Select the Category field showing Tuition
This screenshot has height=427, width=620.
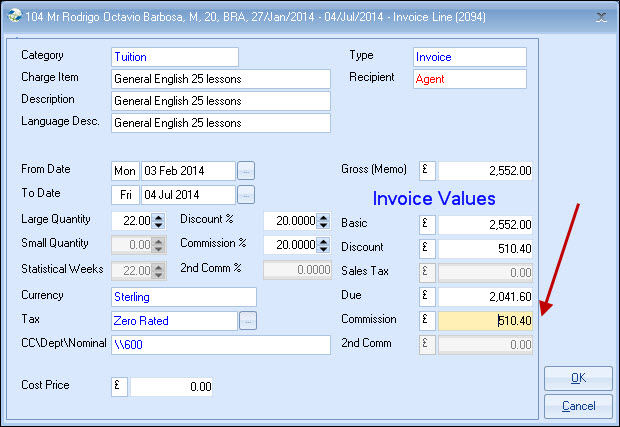pyautogui.click(x=175, y=57)
